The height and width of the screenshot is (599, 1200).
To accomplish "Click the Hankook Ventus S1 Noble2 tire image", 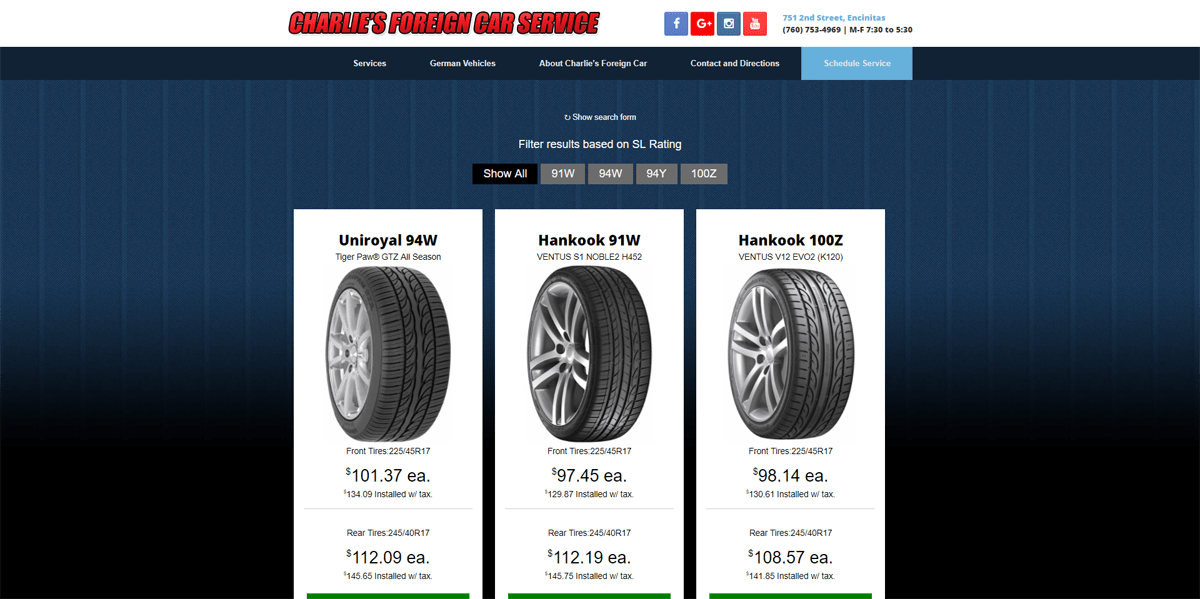I will tap(589, 354).
